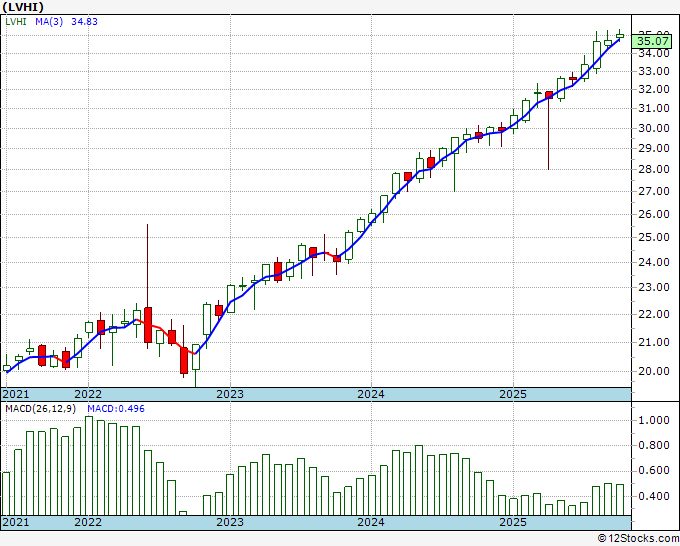
Task: Click 2024 on the MACD timeline
Action: click(x=371, y=522)
